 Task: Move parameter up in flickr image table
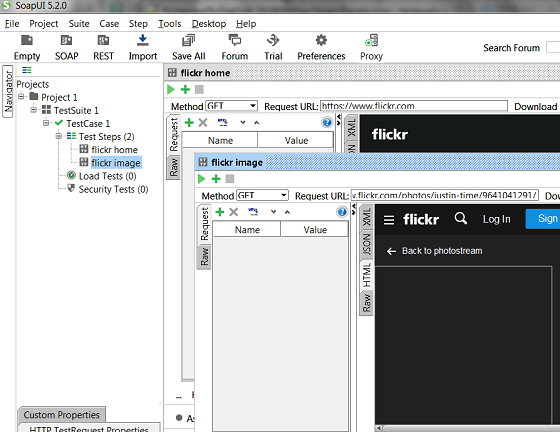[x=287, y=212]
